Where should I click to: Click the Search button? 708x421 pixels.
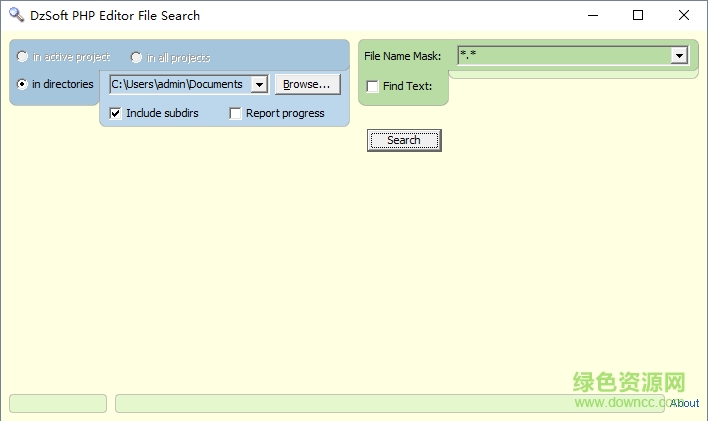tap(403, 140)
